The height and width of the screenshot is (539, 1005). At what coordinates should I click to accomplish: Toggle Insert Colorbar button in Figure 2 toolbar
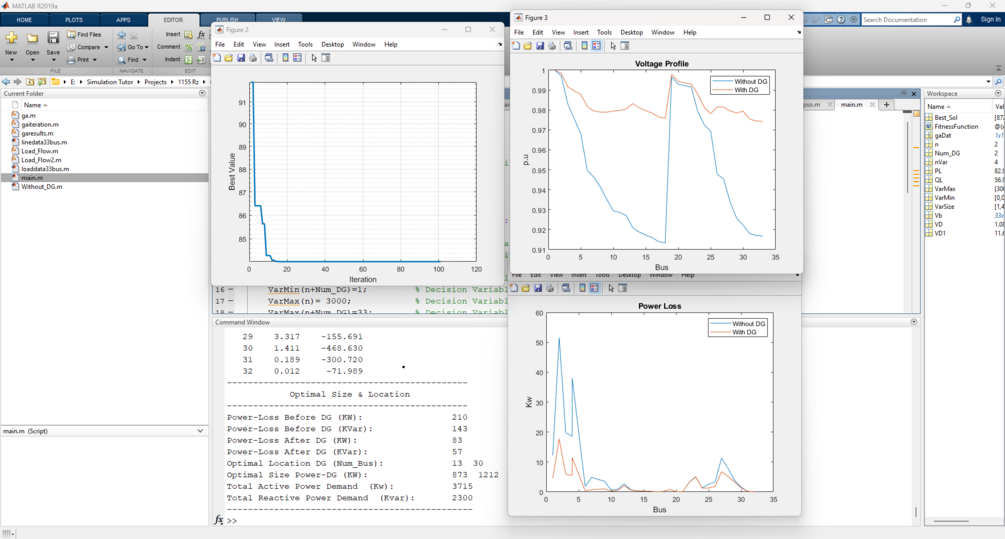point(285,58)
